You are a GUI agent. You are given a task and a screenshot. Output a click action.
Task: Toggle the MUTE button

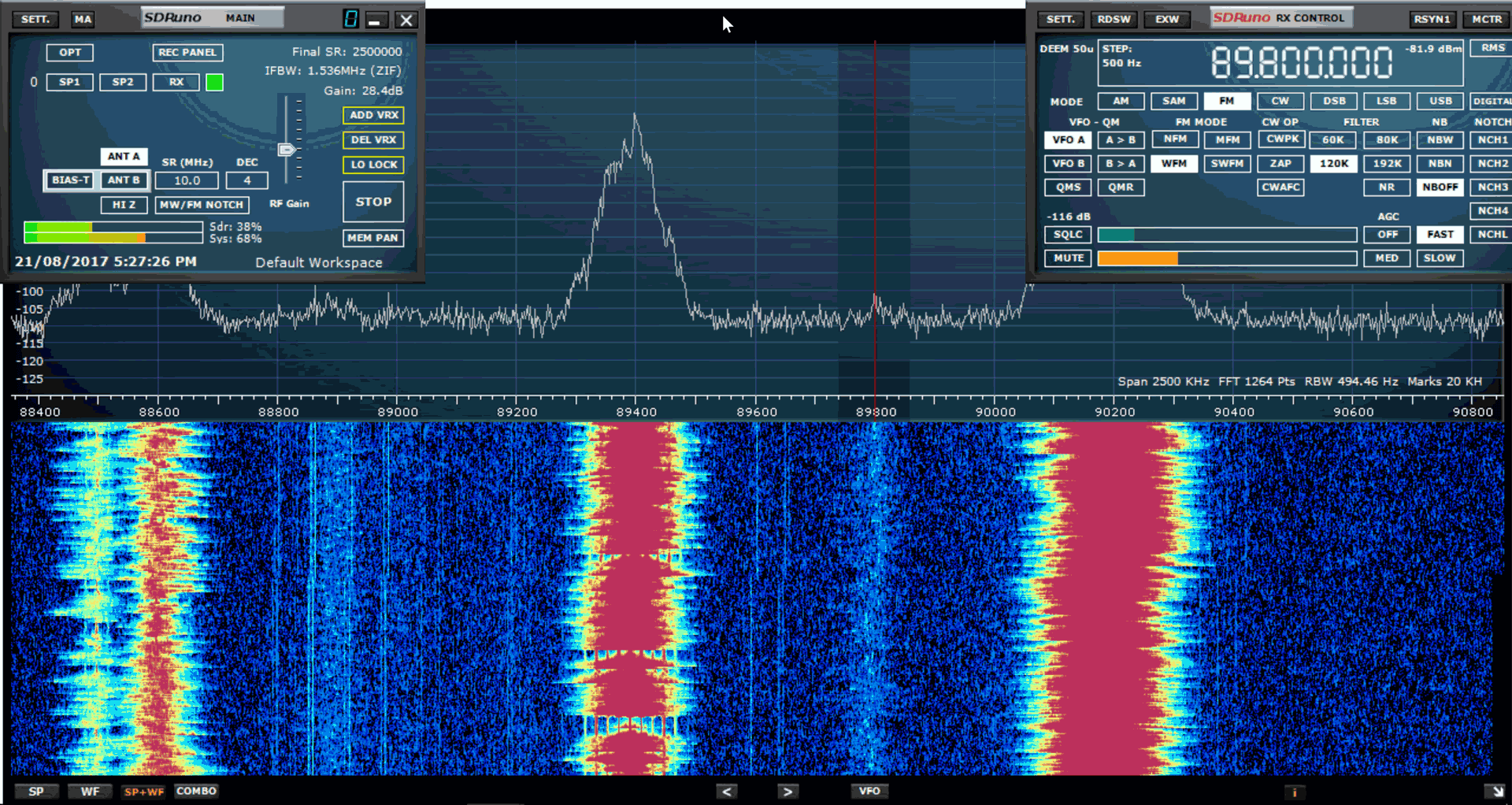1068,258
